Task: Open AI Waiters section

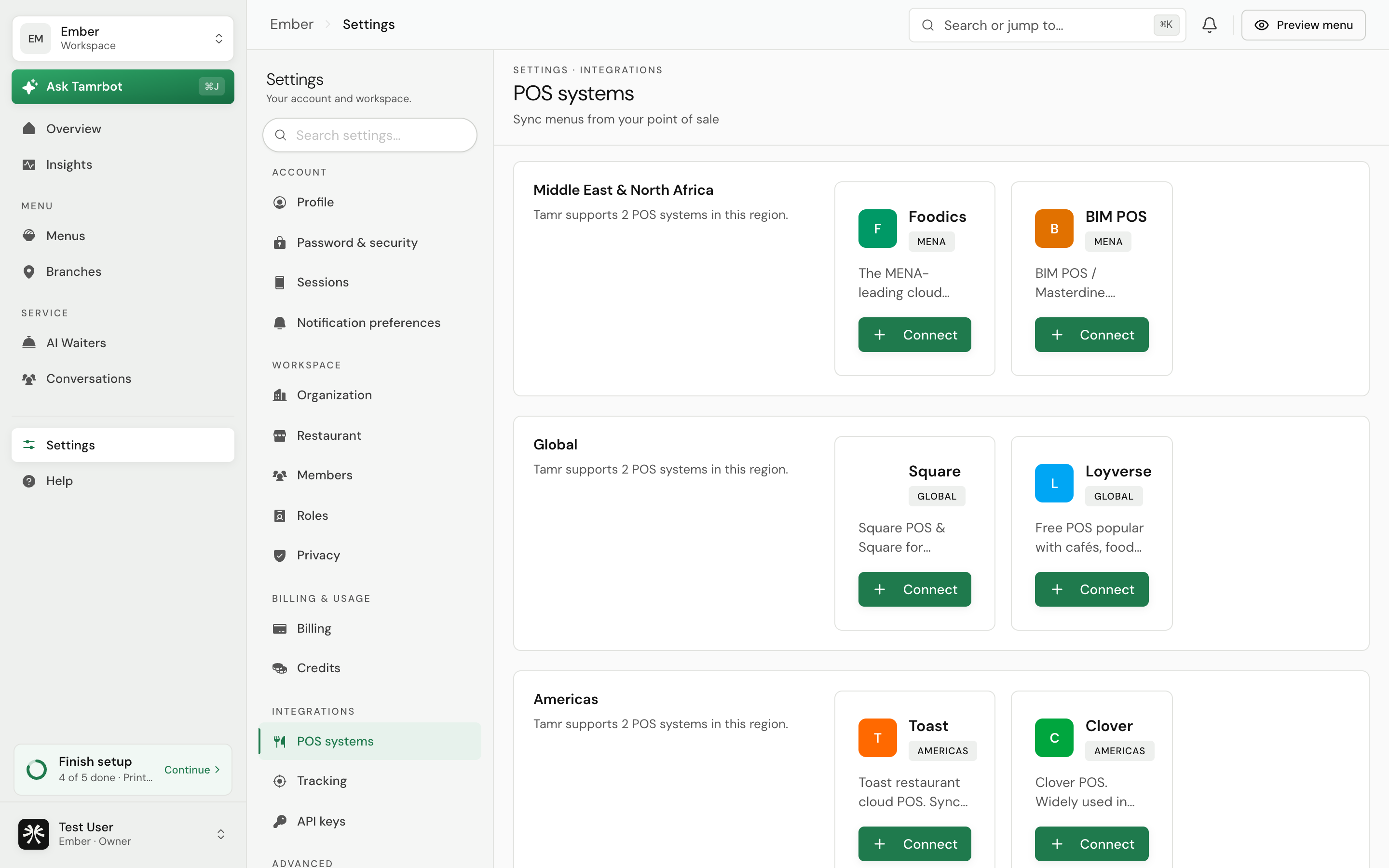Action: [x=123, y=343]
